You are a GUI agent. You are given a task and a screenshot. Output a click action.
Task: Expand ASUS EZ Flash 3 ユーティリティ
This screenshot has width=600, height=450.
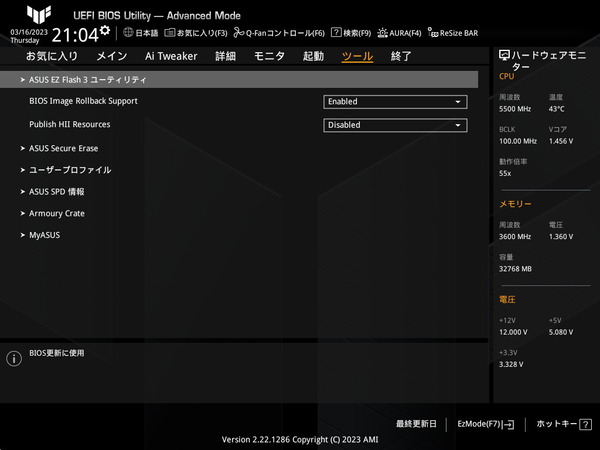(239, 80)
